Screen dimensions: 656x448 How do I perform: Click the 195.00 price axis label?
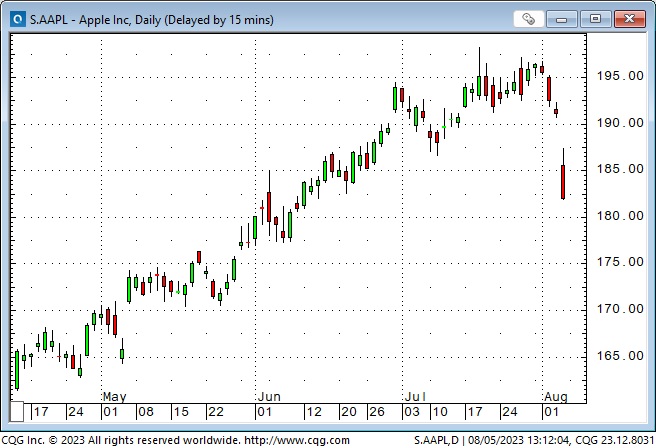pos(620,76)
